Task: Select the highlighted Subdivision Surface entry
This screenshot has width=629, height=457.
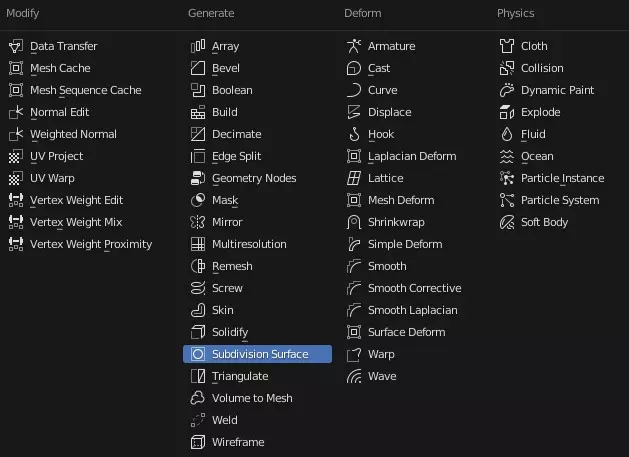Action: (x=258, y=354)
